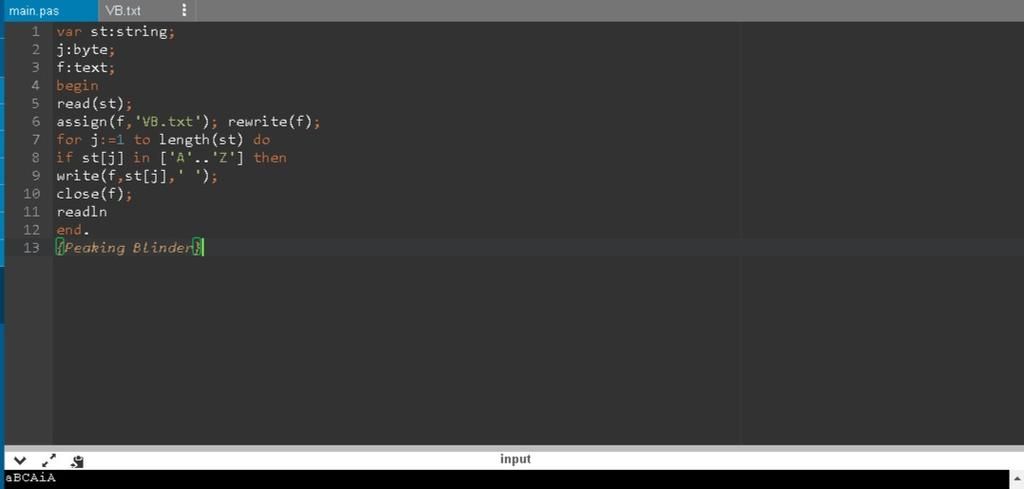This screenshot has width=1024, height=489.
Task: Click line number 13 in the gutter
Action: pyautogui.click(x=31, y=248)
